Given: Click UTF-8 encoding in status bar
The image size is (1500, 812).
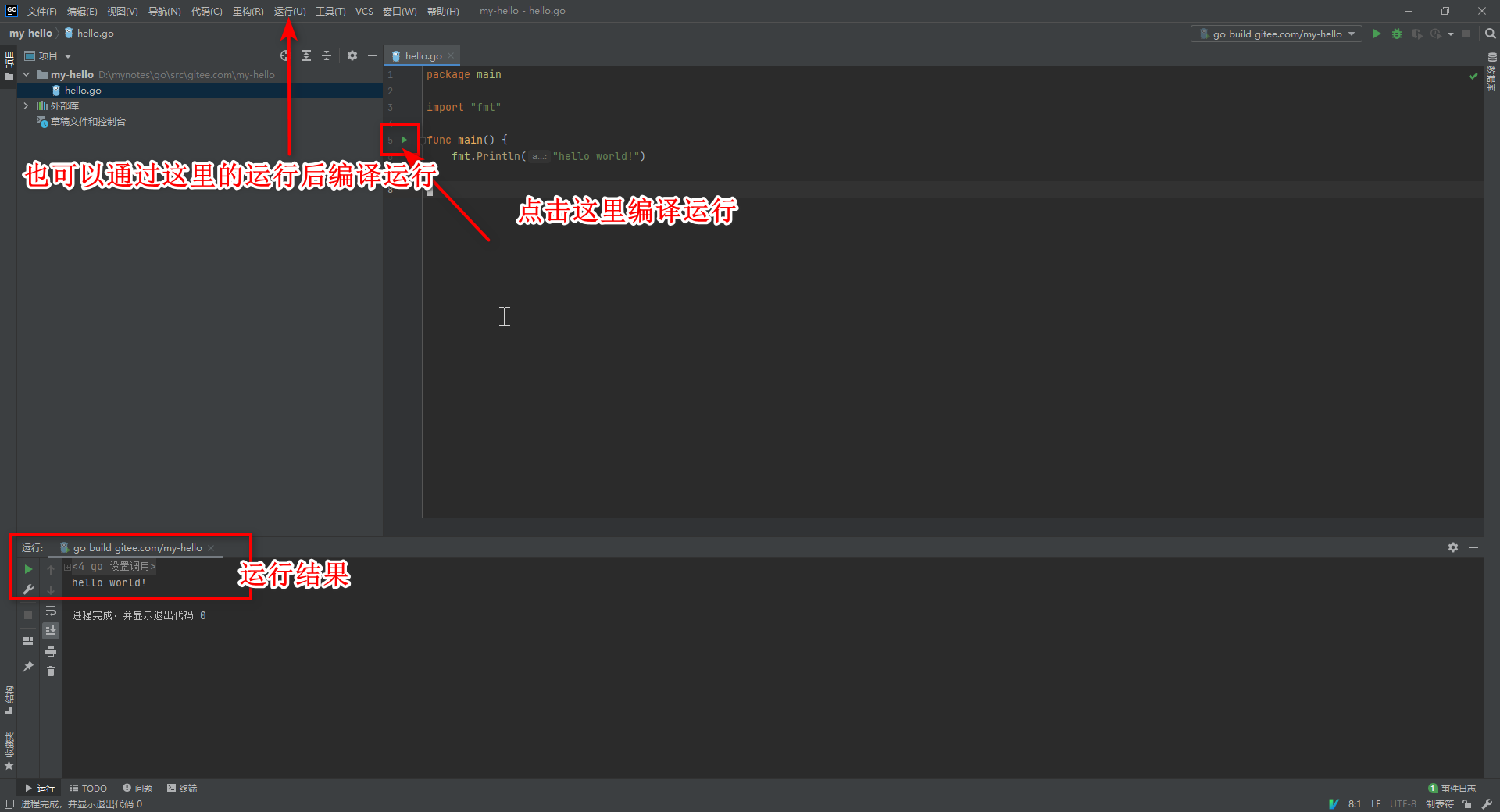Looking at the screenshot, I should (1402, 803).
